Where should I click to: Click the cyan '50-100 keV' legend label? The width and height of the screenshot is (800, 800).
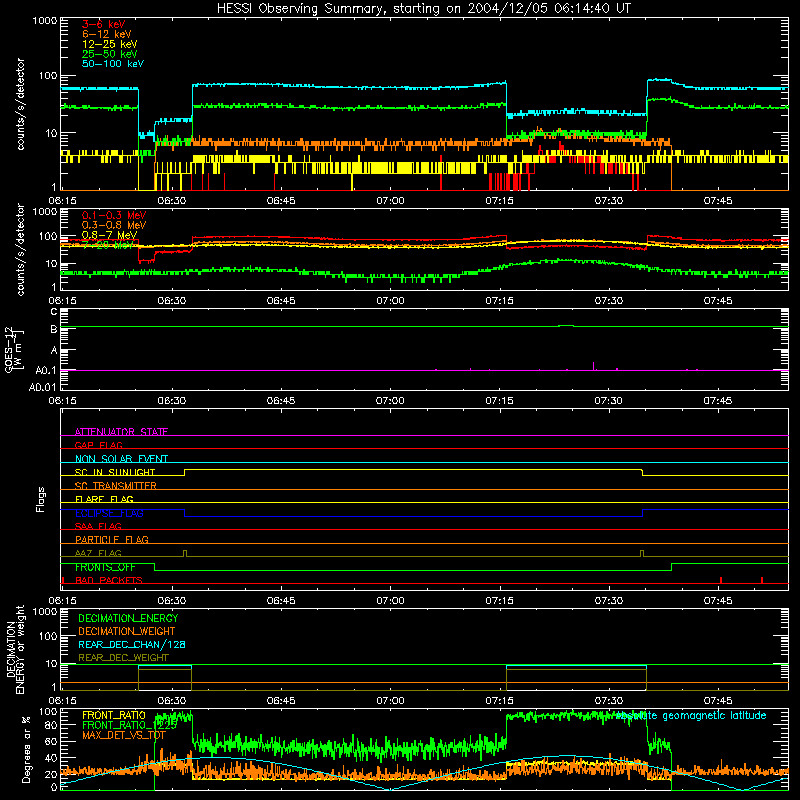click(x=113, y=64)
